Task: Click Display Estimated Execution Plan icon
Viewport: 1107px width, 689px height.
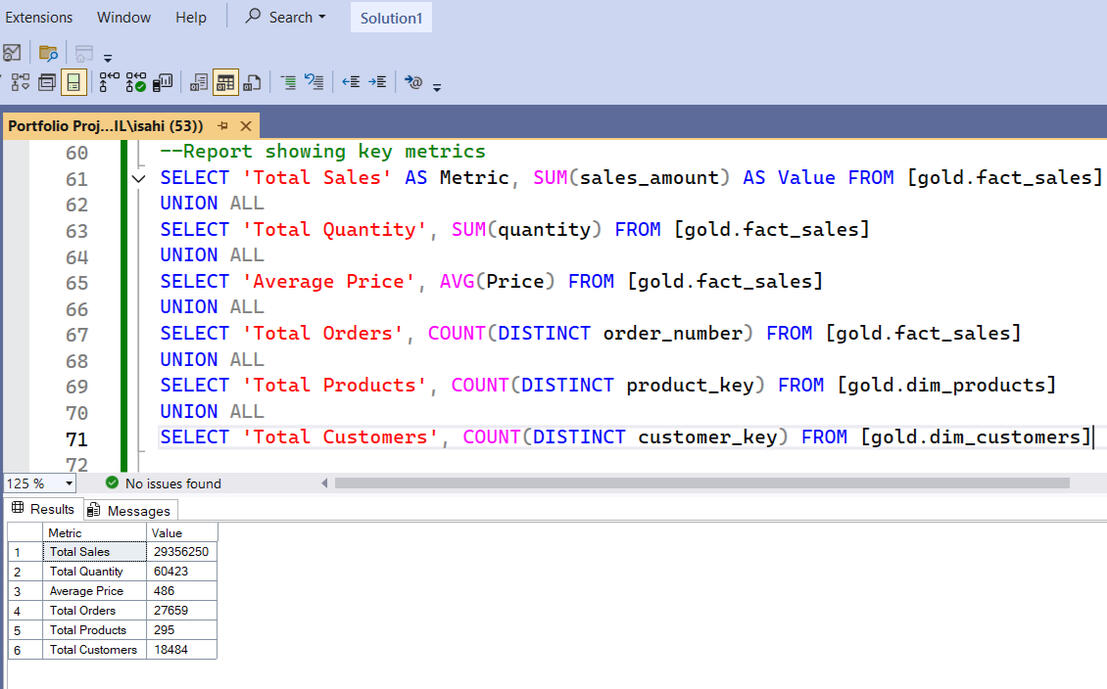Action: (20, 83)
